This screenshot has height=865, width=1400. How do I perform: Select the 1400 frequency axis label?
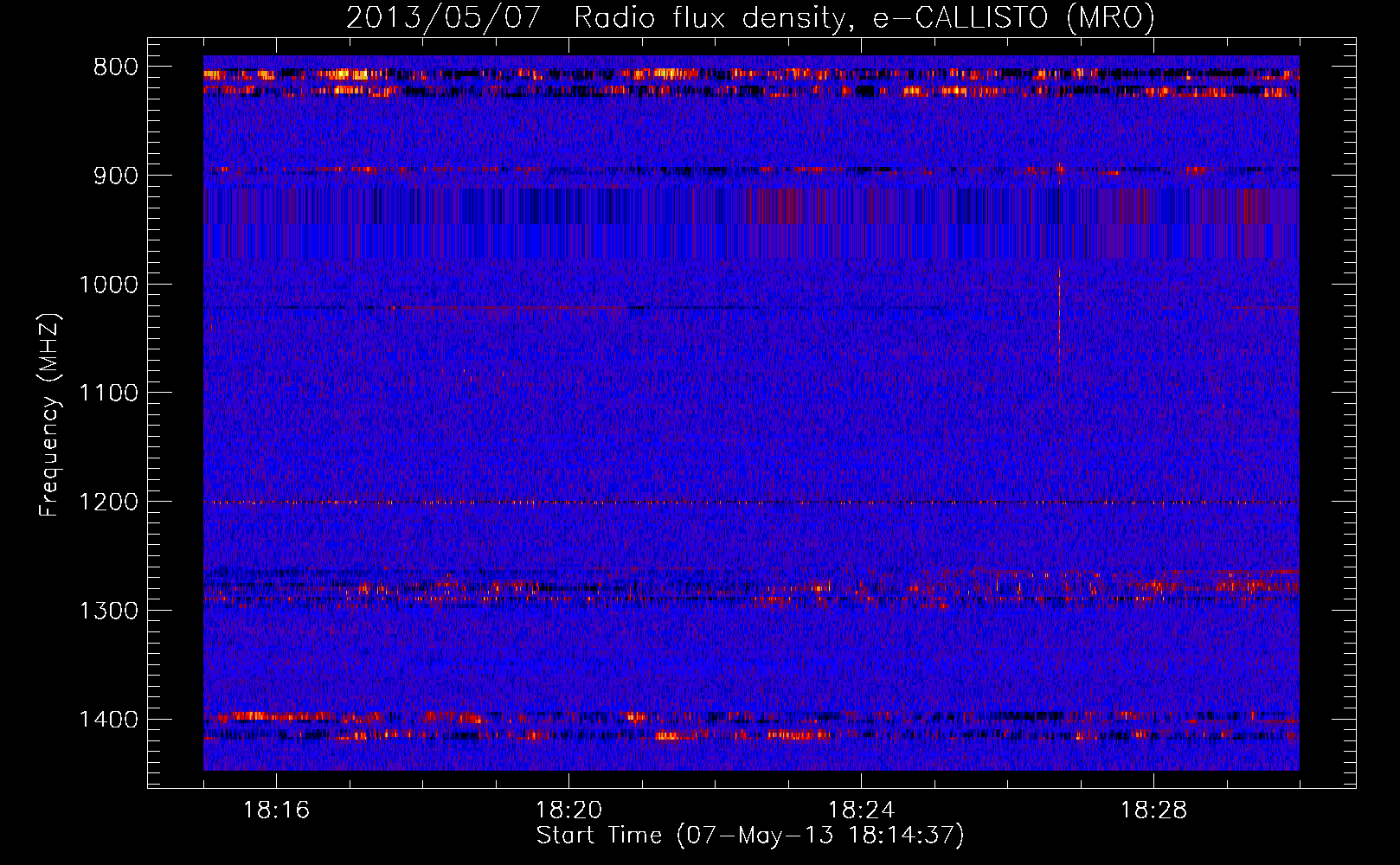(108, 720)
